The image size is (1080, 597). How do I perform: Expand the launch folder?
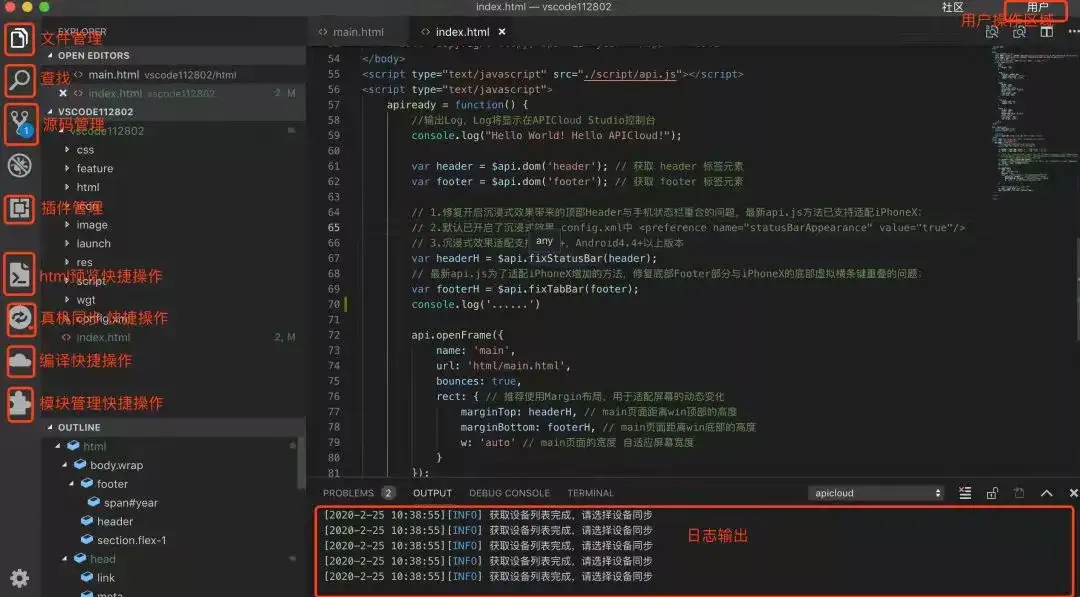pos(67,243)
